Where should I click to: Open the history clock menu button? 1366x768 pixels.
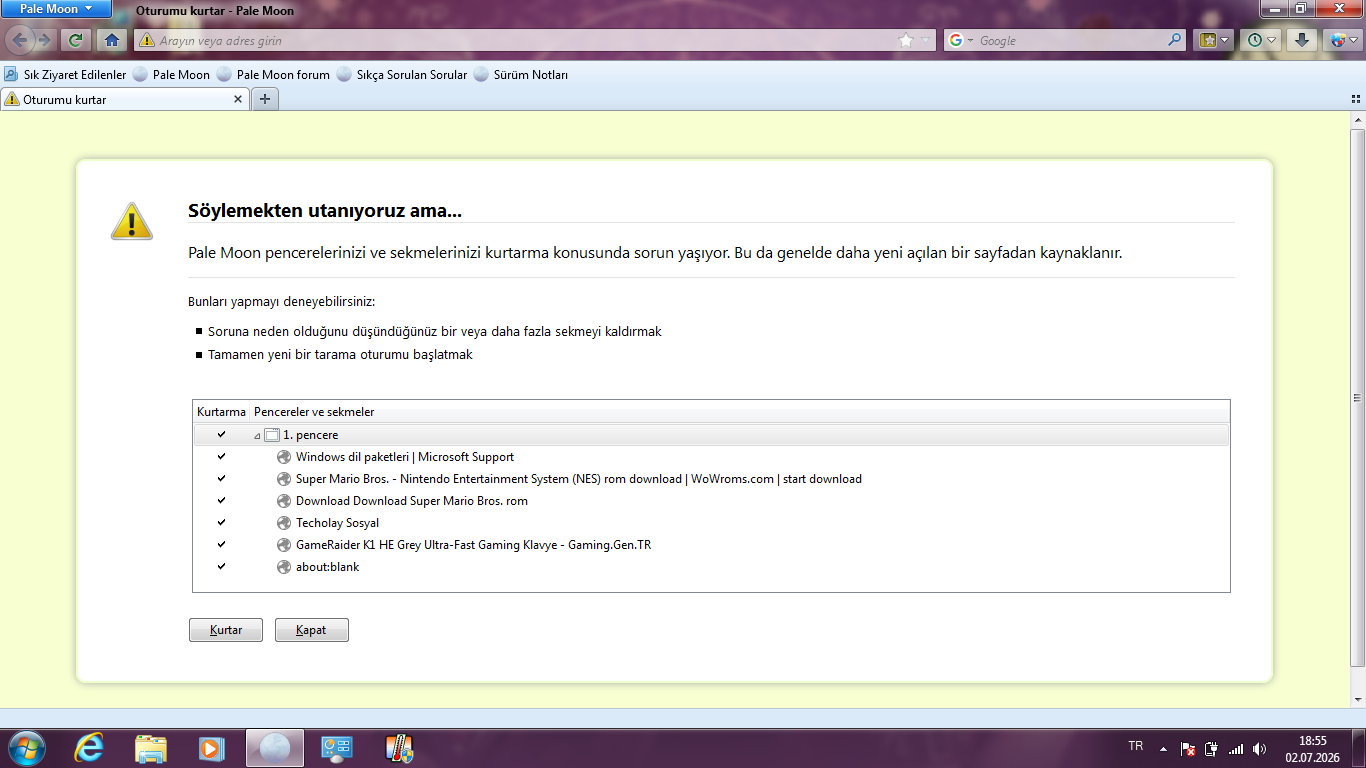[1262, 40]
